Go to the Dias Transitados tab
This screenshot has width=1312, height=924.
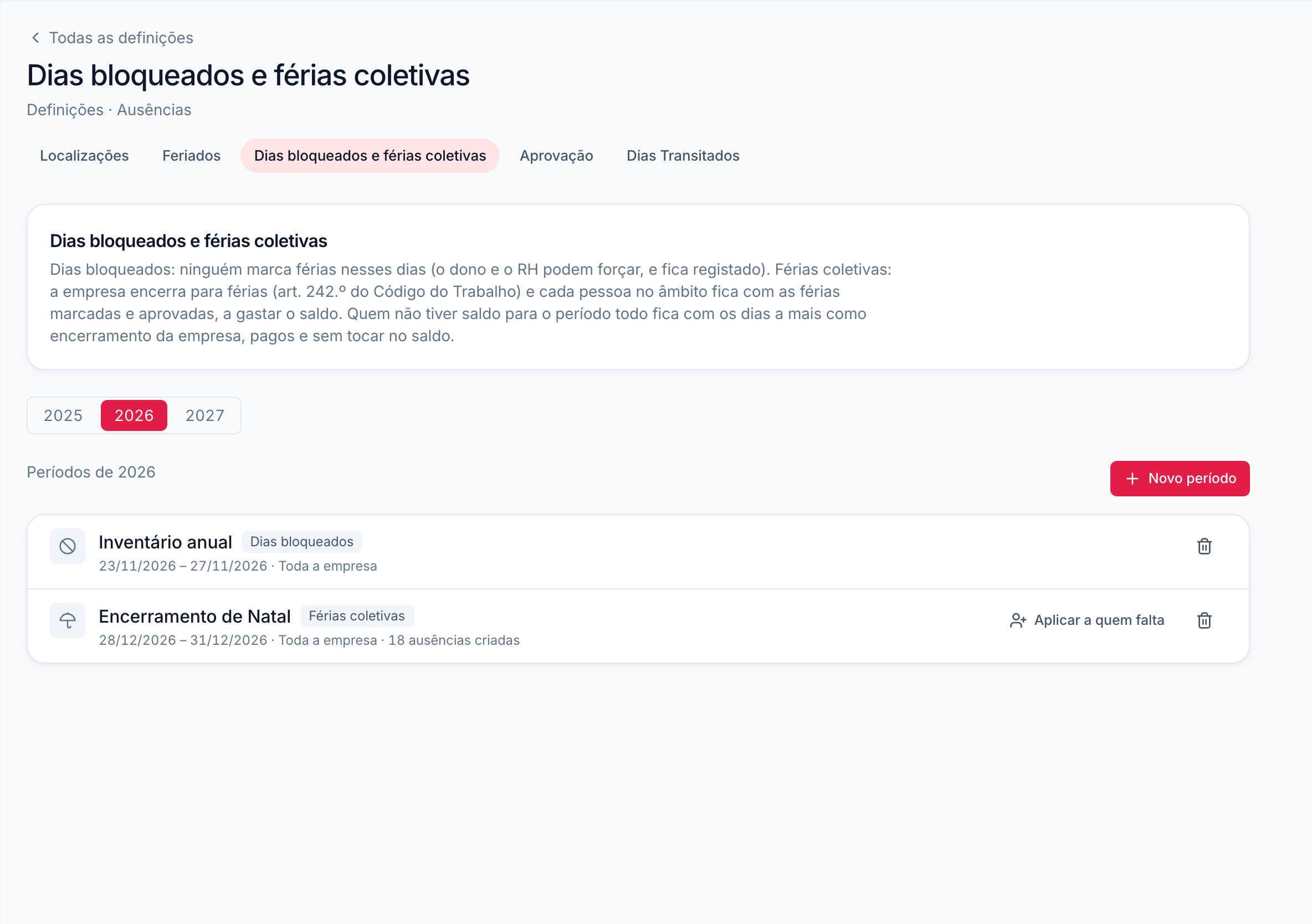click(683, 156)
